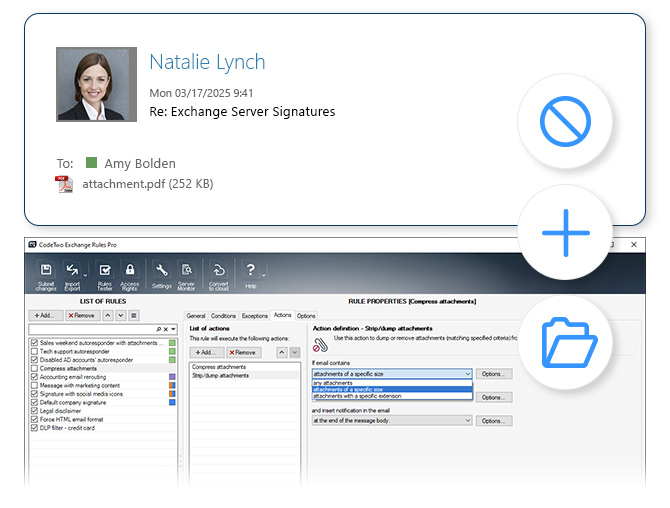Select 'Compress attachments' in the actions list
The image size is (670, 508).
tap(245, 367)
